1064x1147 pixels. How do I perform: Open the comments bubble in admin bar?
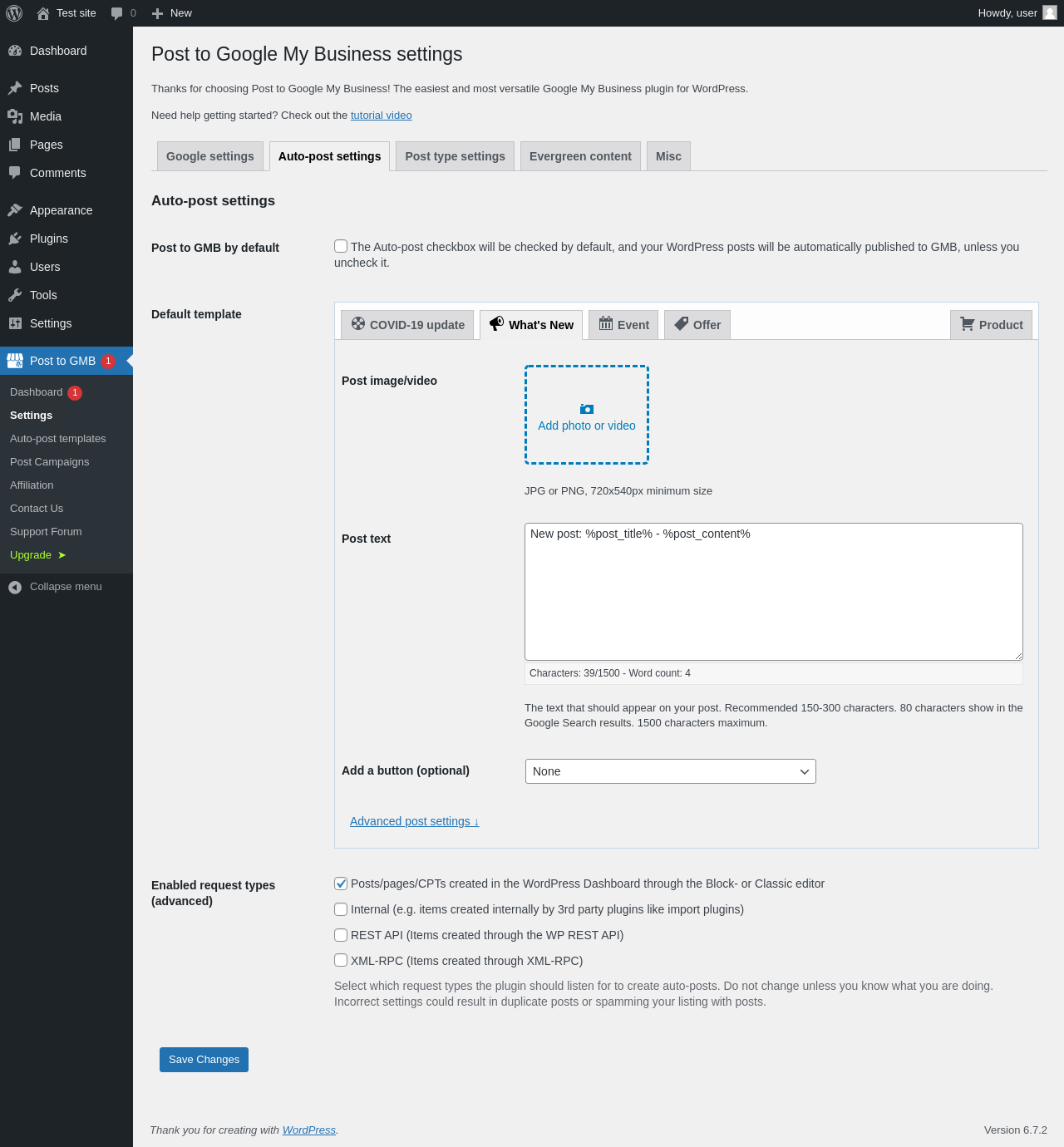coord(117,13)
